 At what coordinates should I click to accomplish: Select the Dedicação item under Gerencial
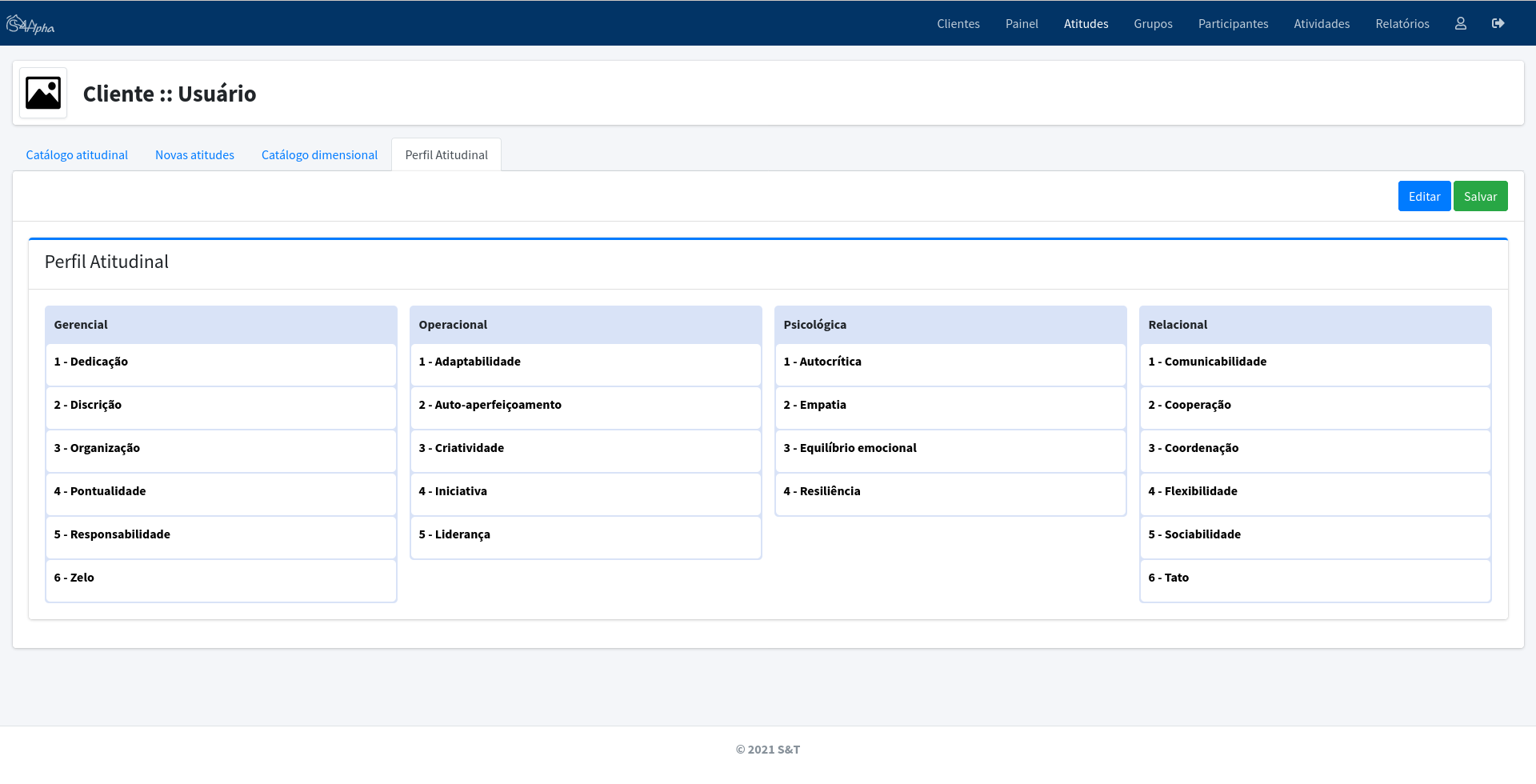[x=221, y=362]
